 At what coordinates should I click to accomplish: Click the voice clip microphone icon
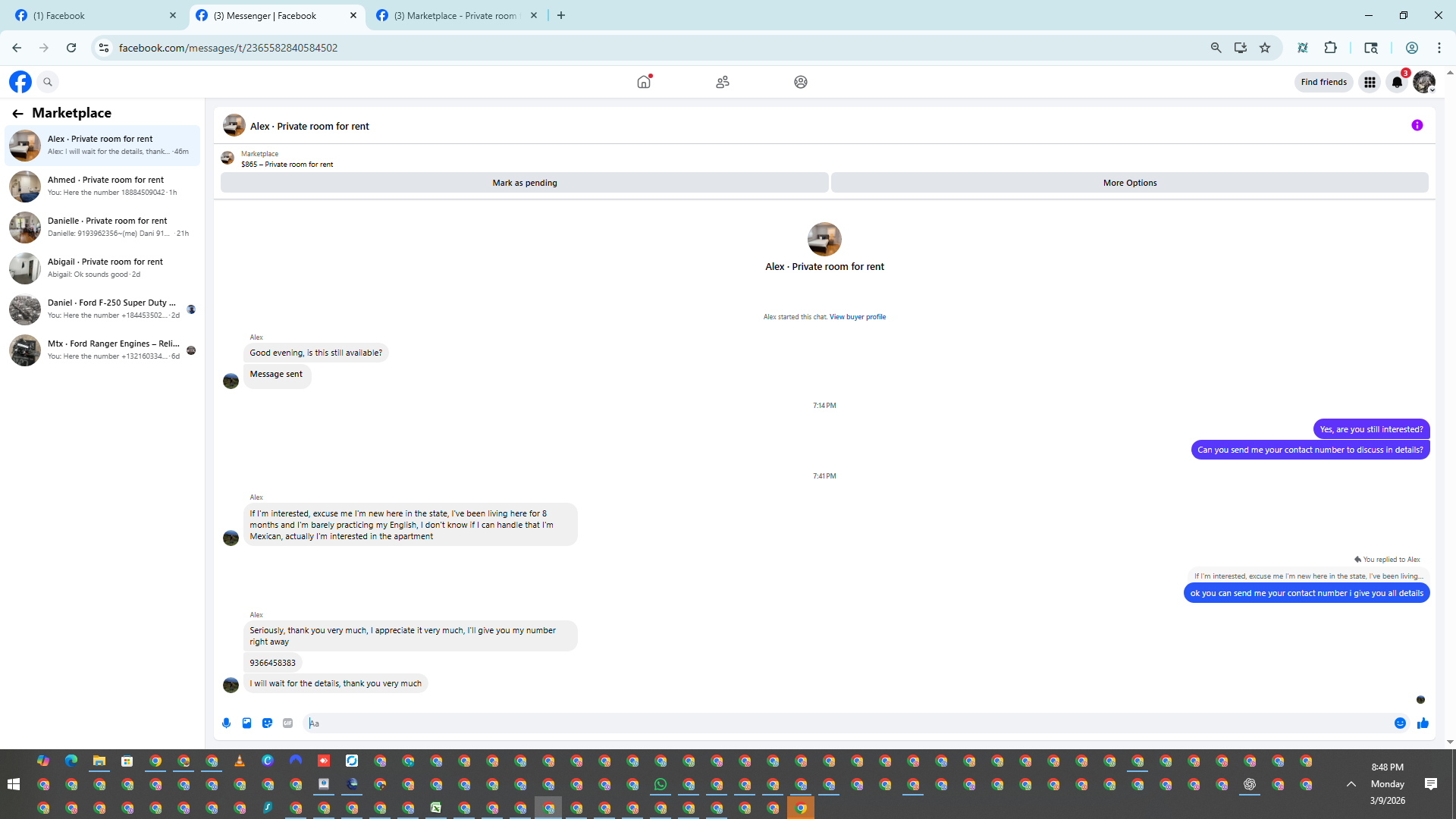point(226,723)
